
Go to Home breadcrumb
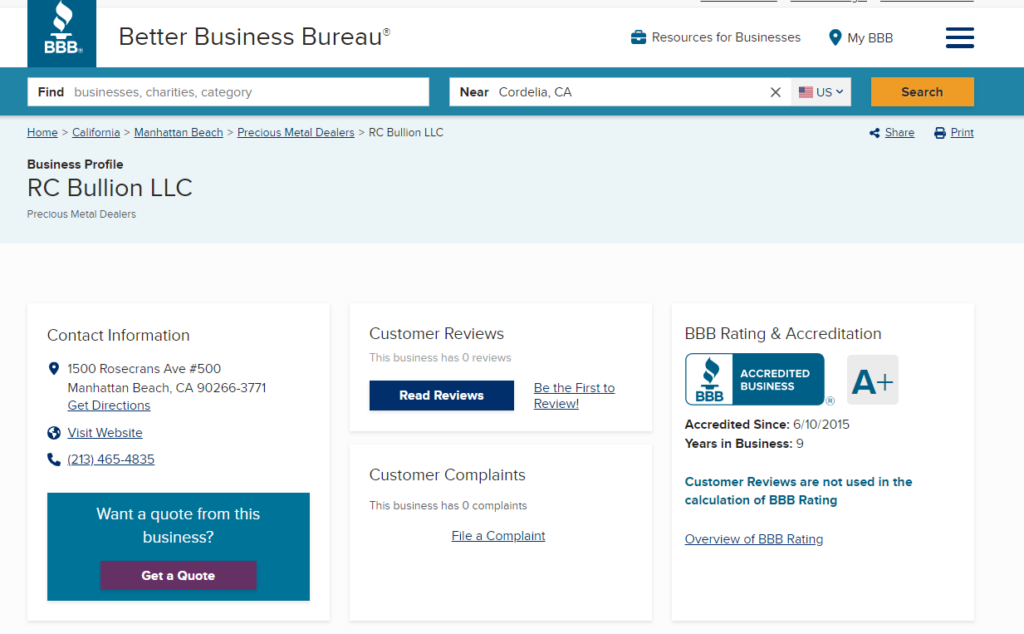[x=42, y=133]
